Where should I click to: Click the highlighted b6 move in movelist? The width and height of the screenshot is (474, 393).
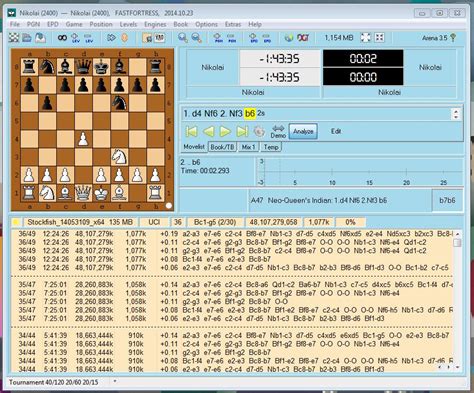click(250, 114)
